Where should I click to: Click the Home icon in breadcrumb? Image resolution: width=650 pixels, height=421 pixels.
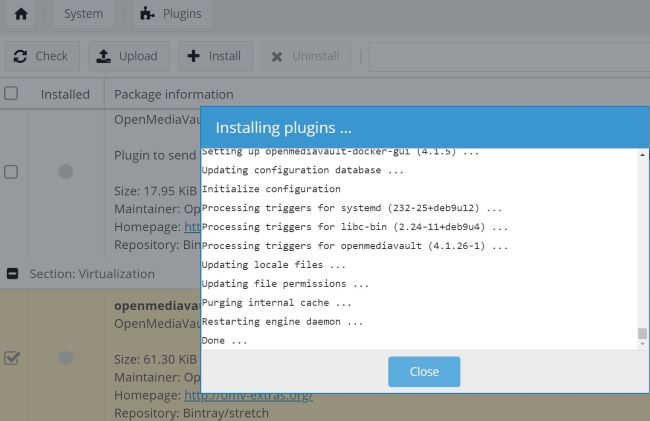[20, 14]
